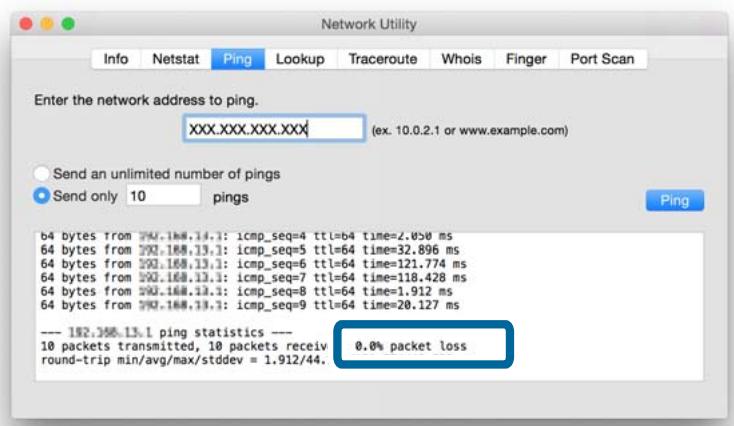Image resolution: width=734 pixels, height=426 pixels.
Task: Click the ping count field showing 10
Action: 163,196
